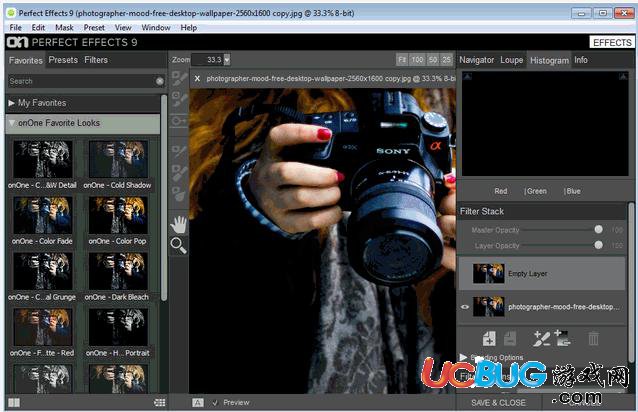Set zoom to 25 percent button

point(446,60)
